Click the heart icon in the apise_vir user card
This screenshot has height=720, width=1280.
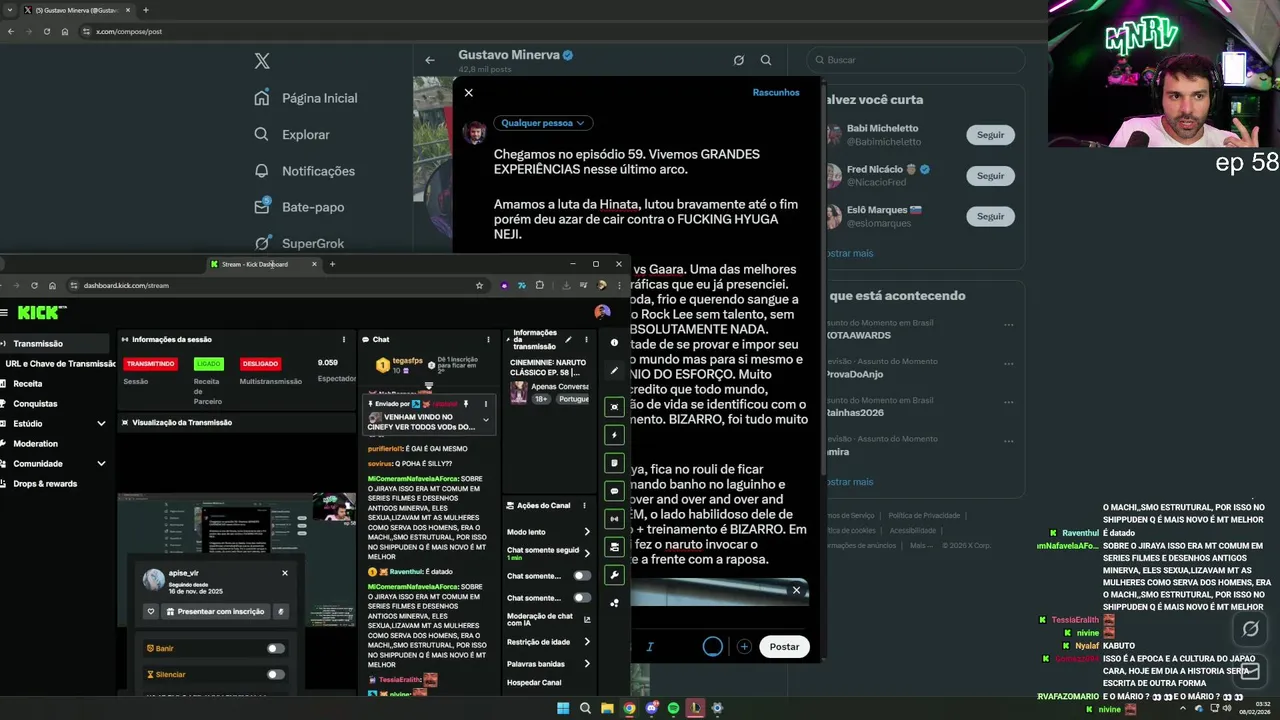point(151,611)
